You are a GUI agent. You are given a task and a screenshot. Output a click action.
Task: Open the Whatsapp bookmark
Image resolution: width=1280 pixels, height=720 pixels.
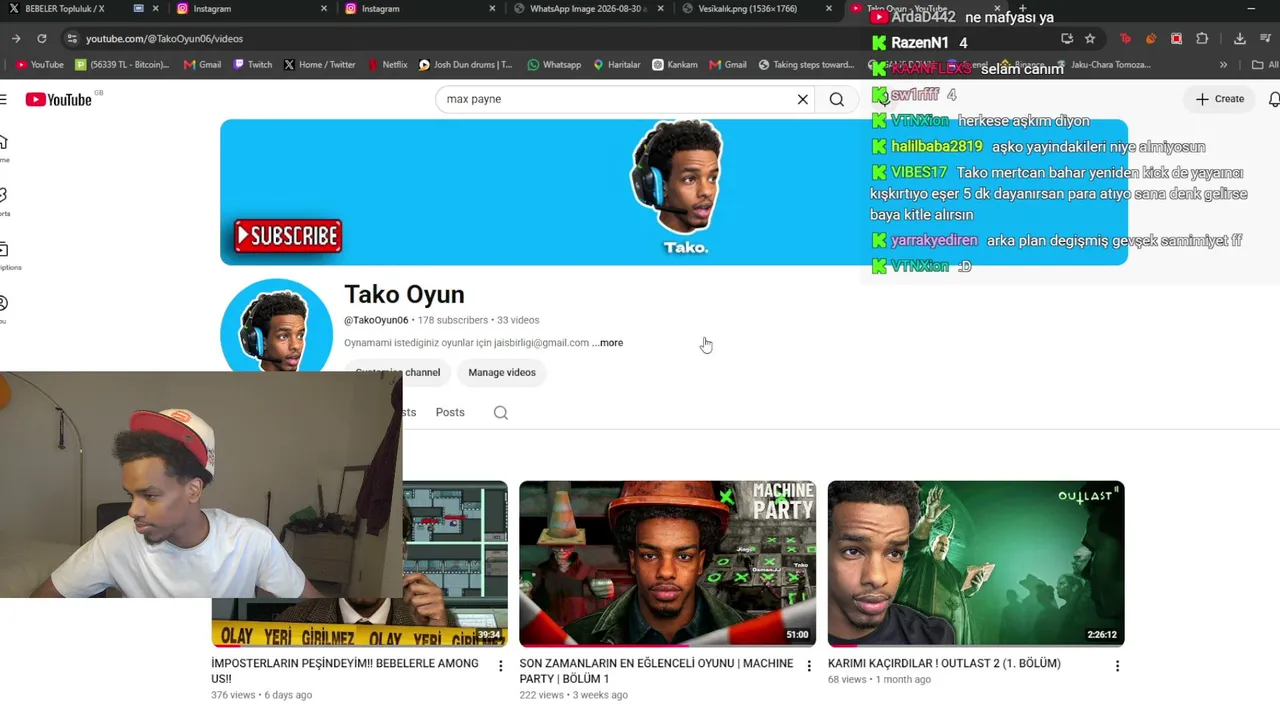pos(554,65)
